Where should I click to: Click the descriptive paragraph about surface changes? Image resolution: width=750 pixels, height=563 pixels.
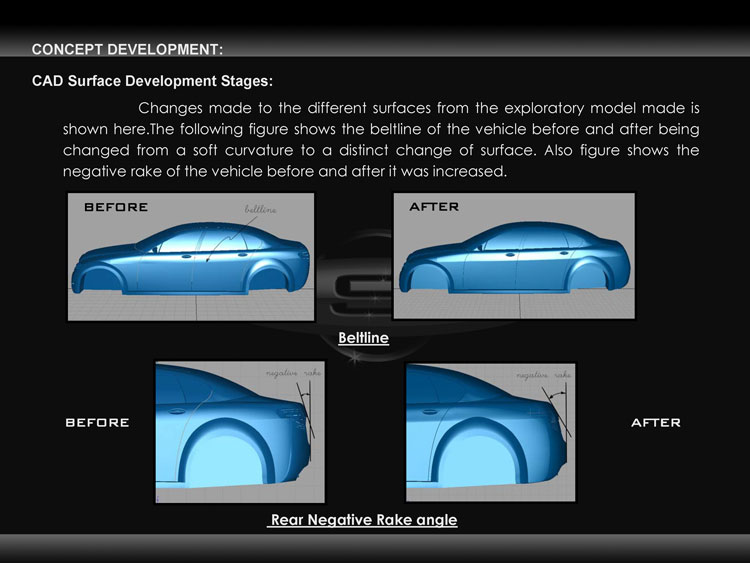pos(381,140)
